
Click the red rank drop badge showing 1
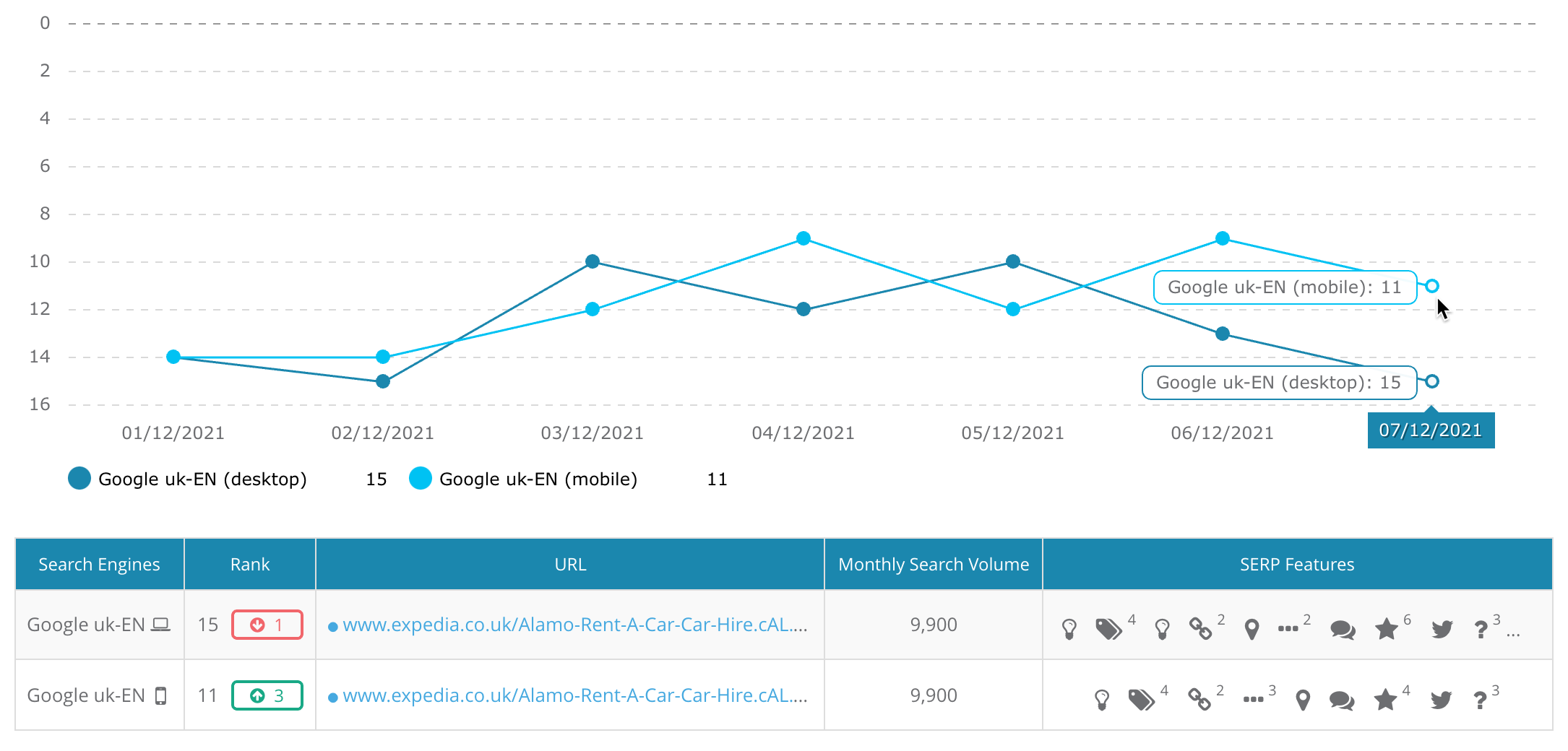point(267,625)
